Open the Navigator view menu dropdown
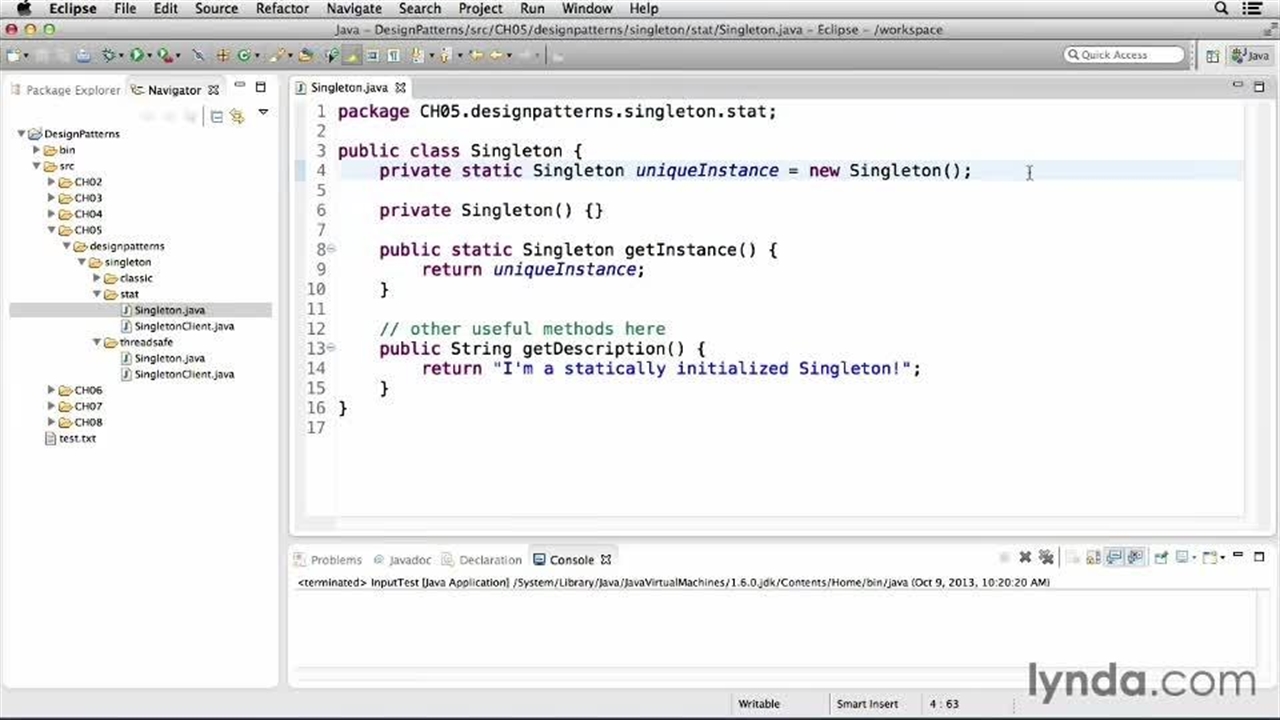 [263, 113]
